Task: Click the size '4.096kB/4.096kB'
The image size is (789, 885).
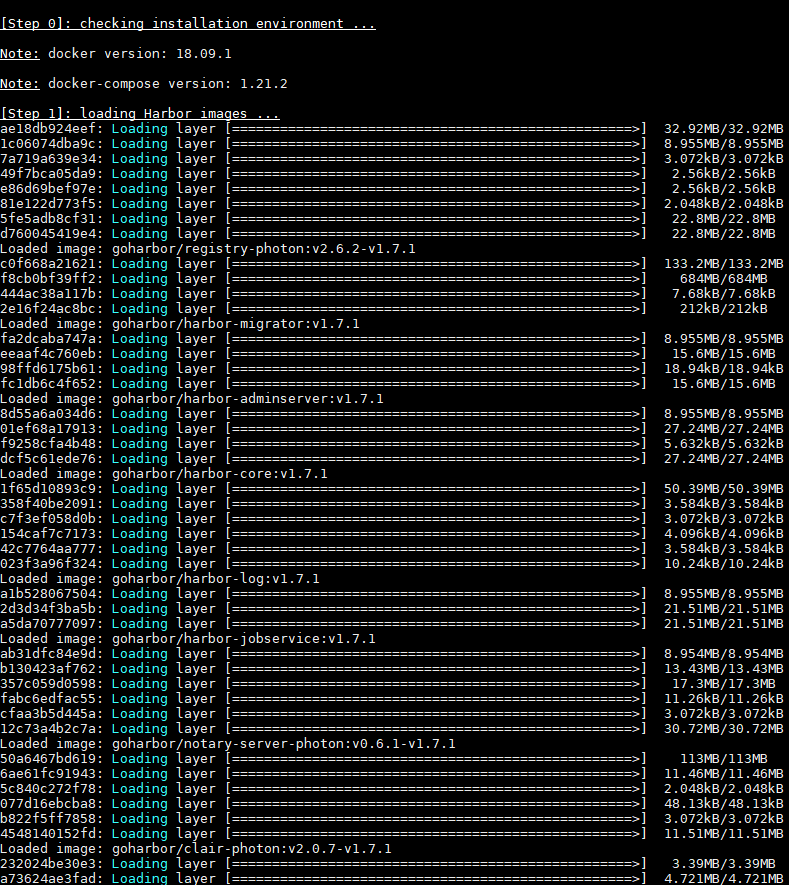Action: 724,534
